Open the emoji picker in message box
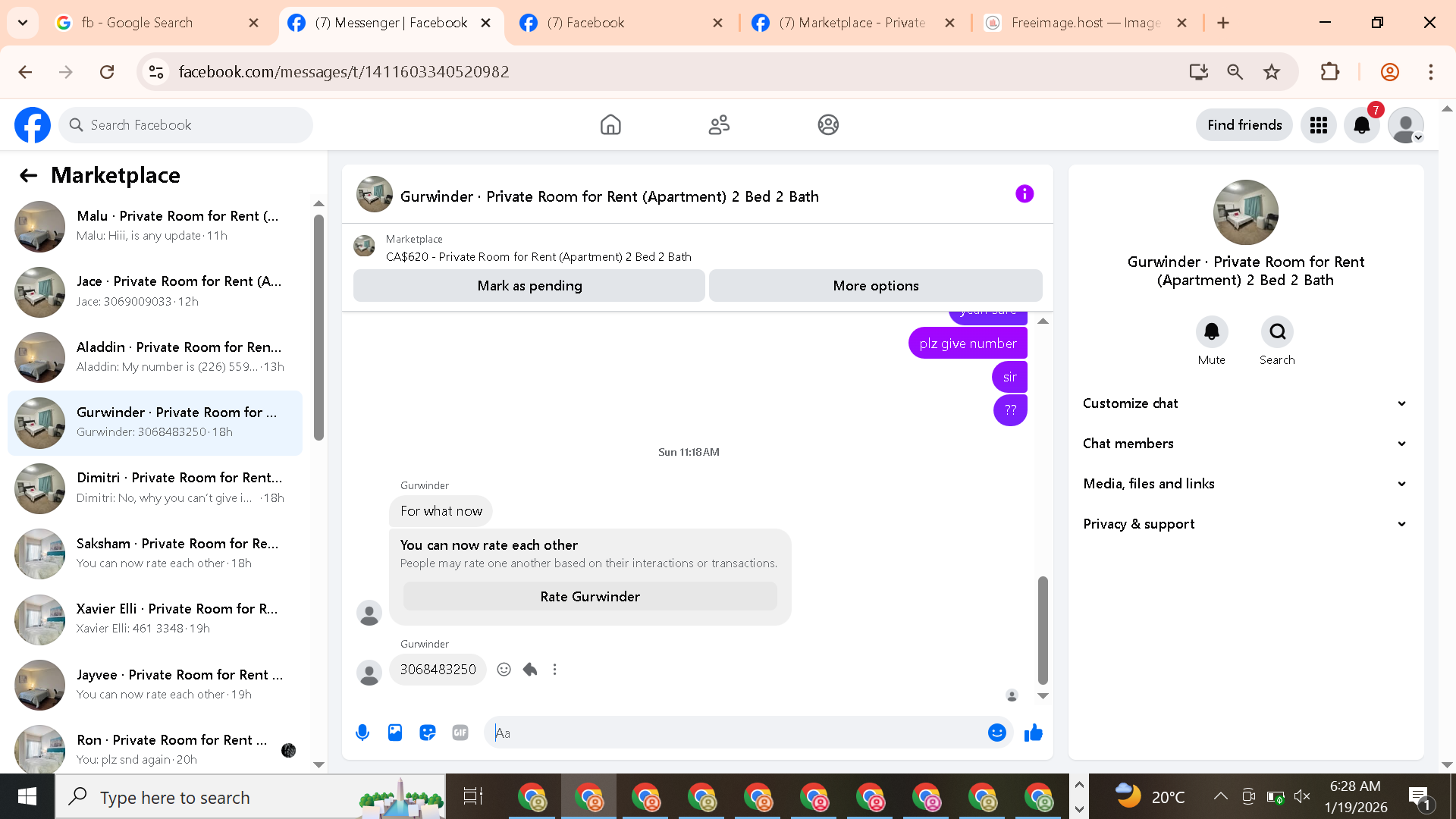Viewport: 1456px width, 819px height. tap(996, 733)
